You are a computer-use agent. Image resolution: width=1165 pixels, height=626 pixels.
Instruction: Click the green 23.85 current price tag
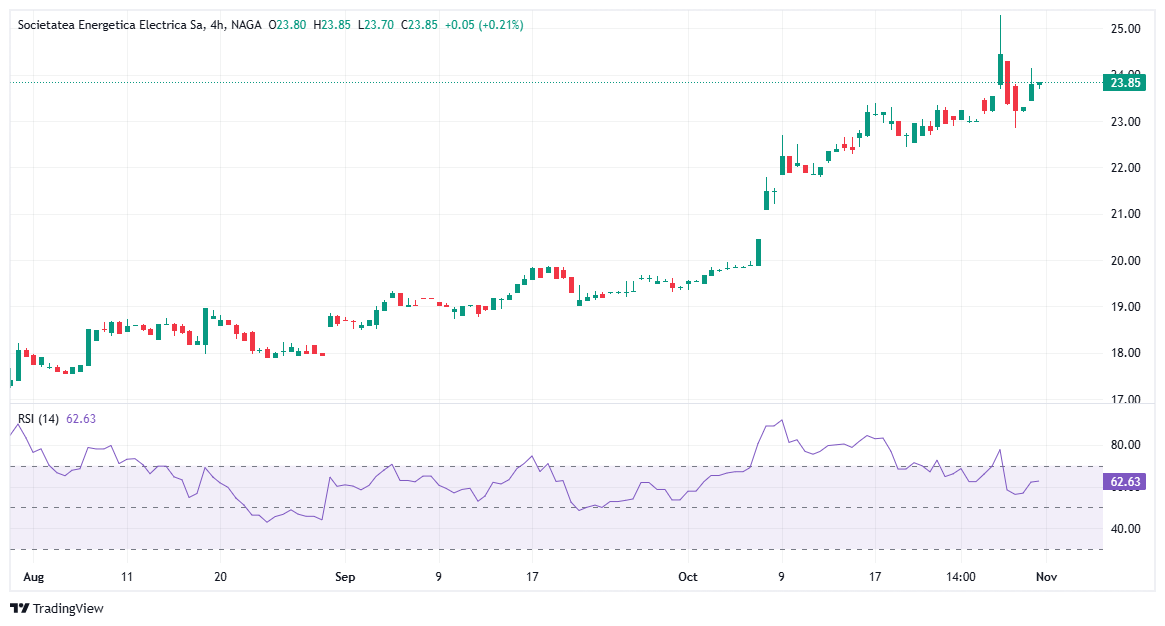pos(1125,82)
